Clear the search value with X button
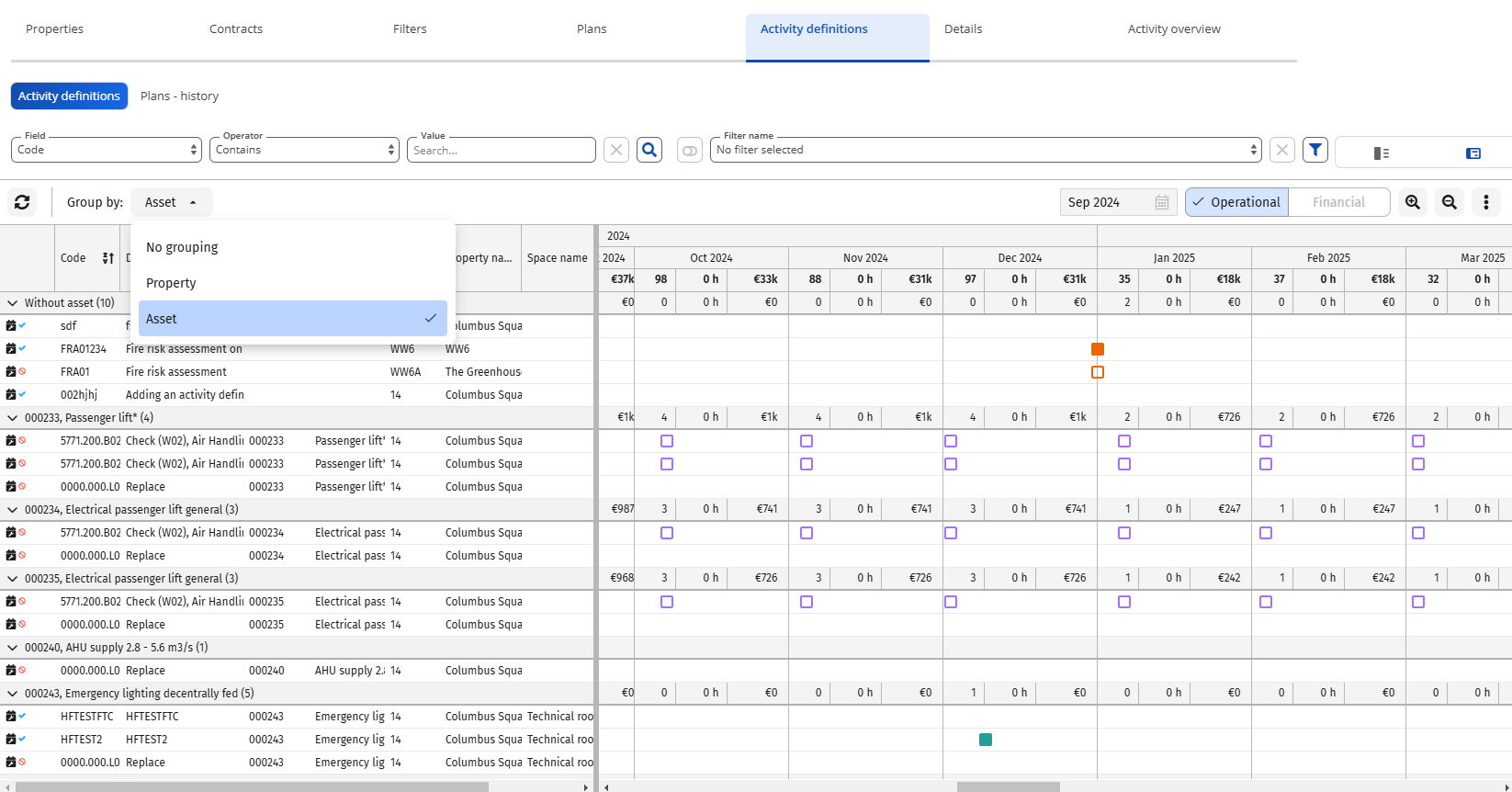The width and height of the screenshot is (1512, 792). (x=616, y=150)
